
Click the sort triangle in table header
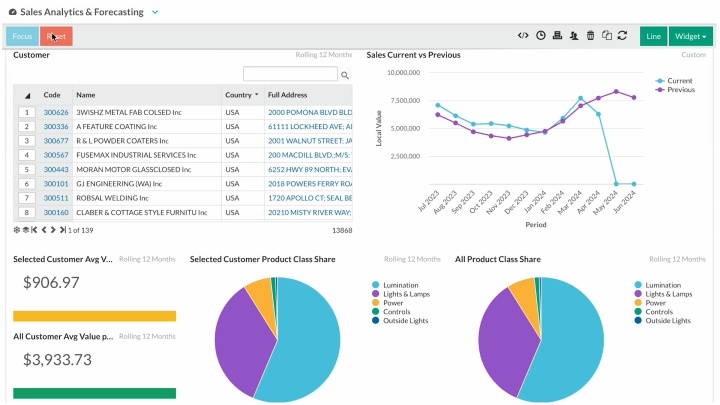pos(27,96)
